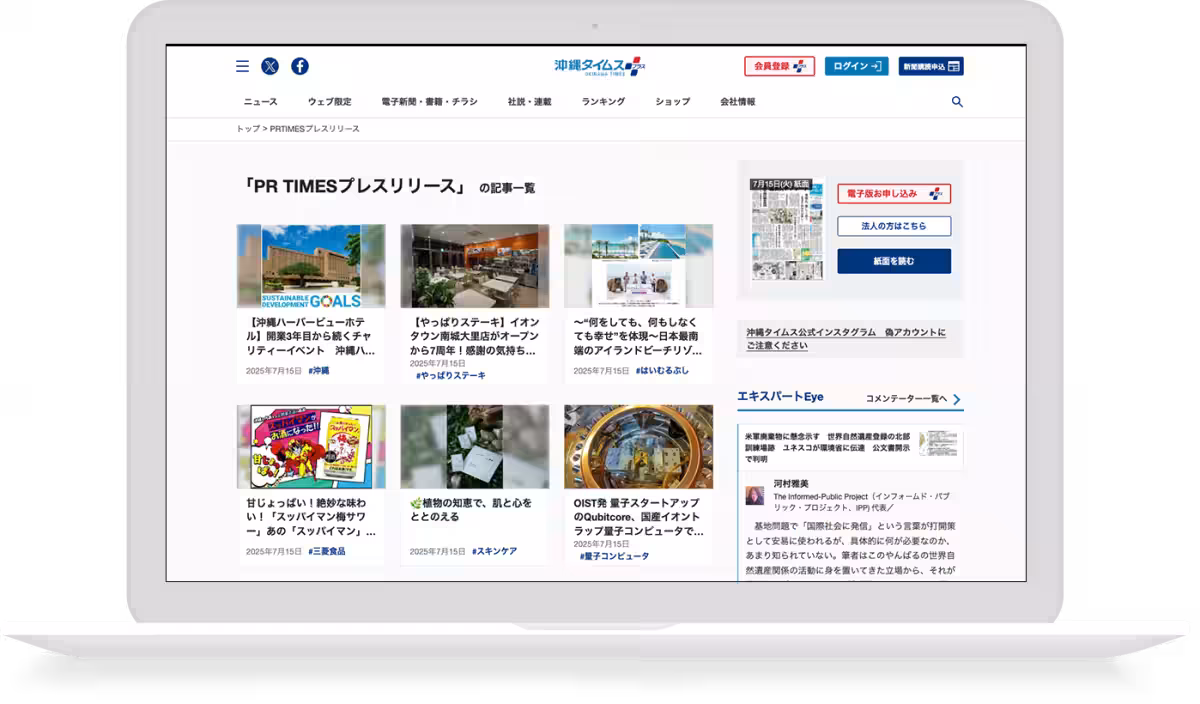Click the #沖縄 tag

pyautogui.click(x=319, y=371)
